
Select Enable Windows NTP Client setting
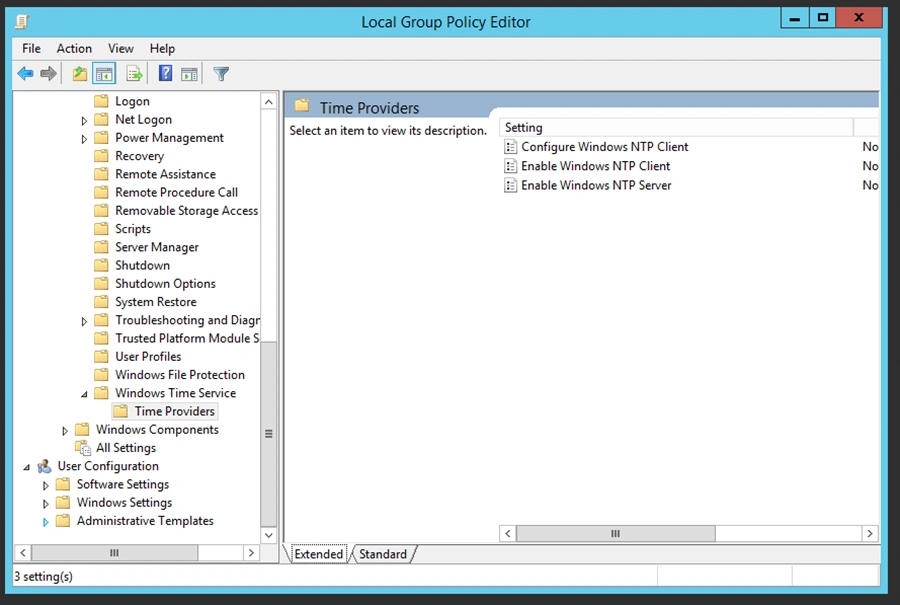595,166
